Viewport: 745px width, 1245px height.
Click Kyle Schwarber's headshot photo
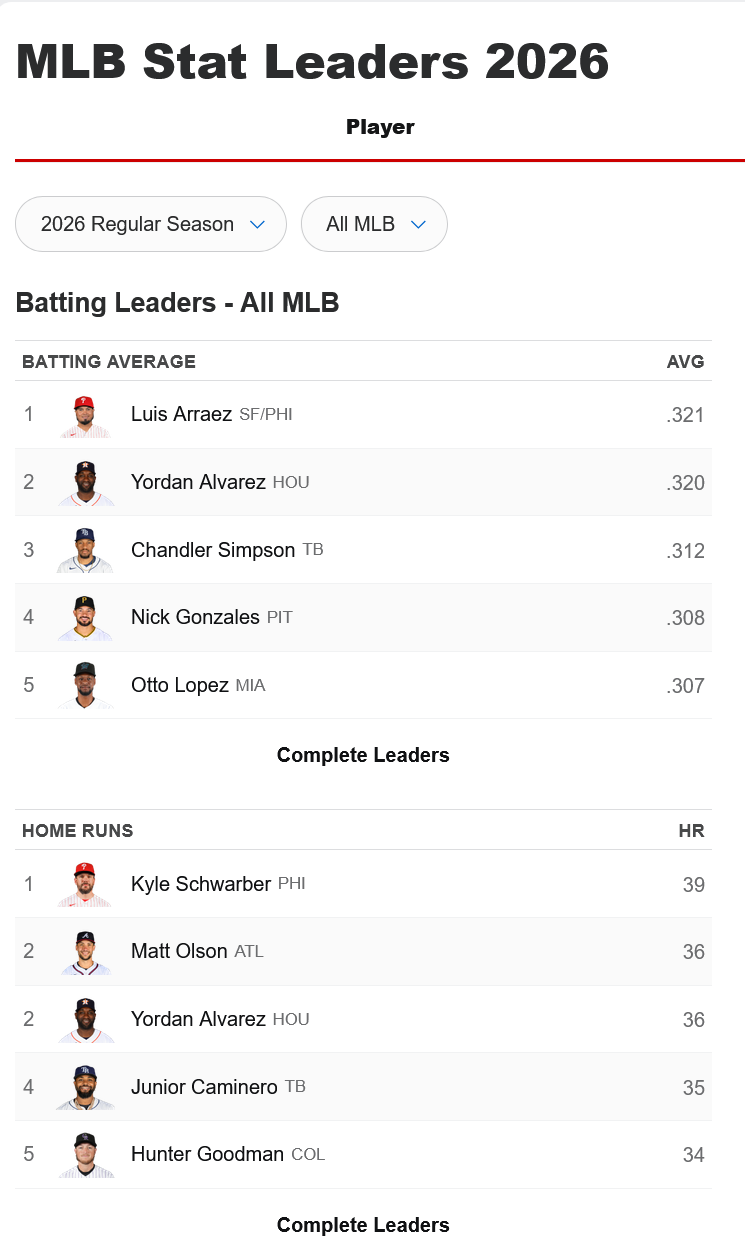(85, 885)
